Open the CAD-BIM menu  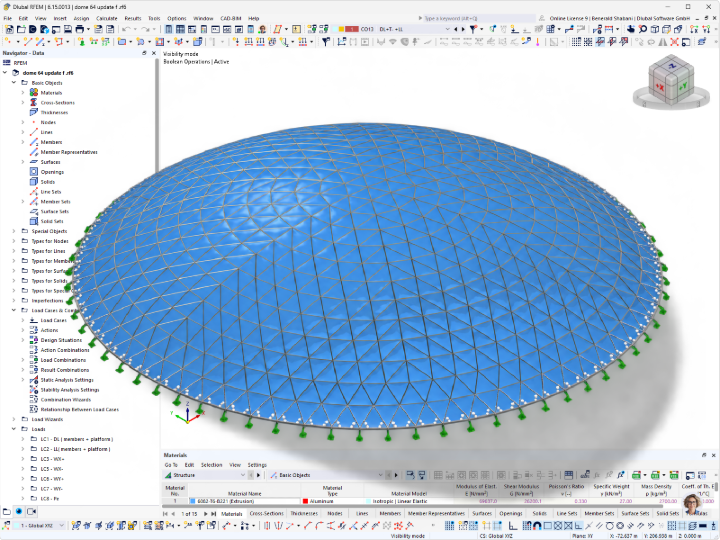[x=231, y=18]
